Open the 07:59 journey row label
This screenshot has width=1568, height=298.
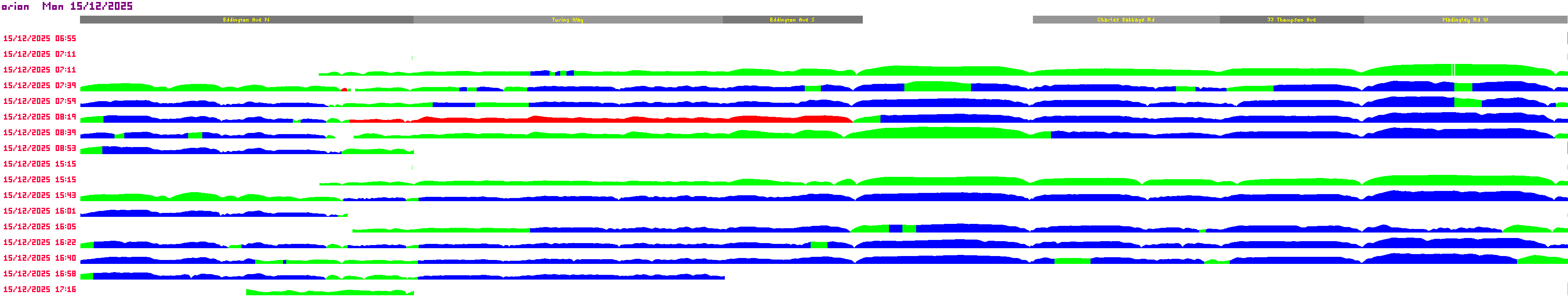point(40,101)
